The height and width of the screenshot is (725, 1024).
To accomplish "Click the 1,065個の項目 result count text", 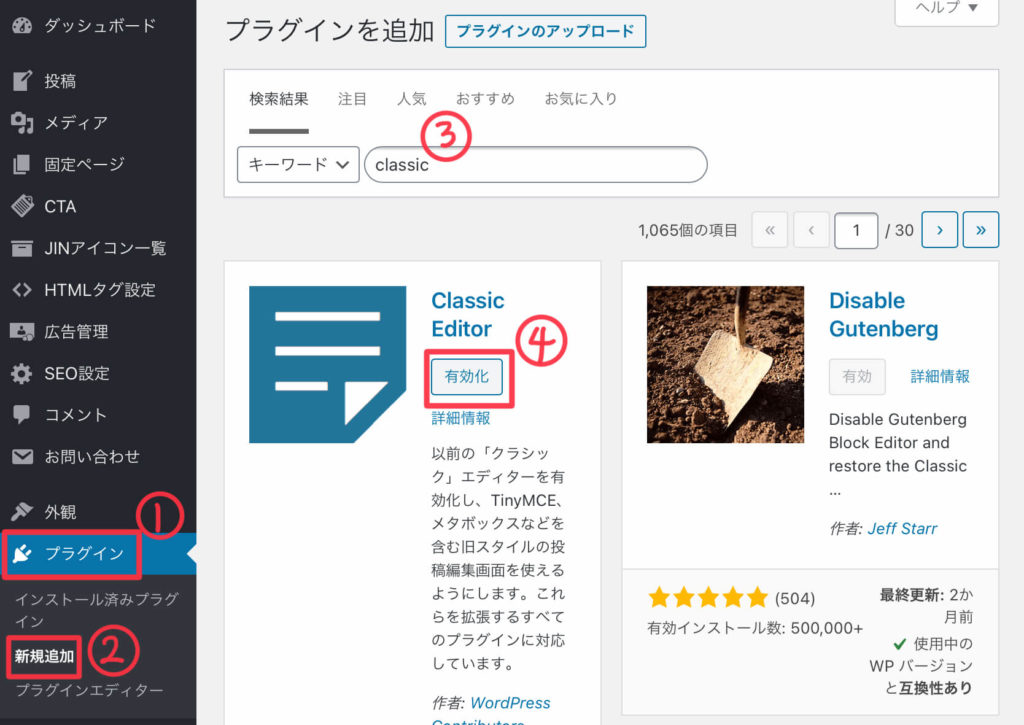I will (x=688, y=230).
